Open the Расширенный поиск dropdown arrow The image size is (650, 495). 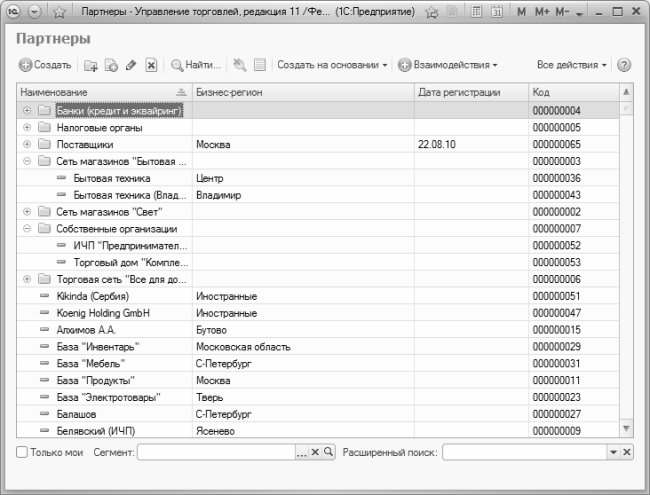tap(614, 452)
